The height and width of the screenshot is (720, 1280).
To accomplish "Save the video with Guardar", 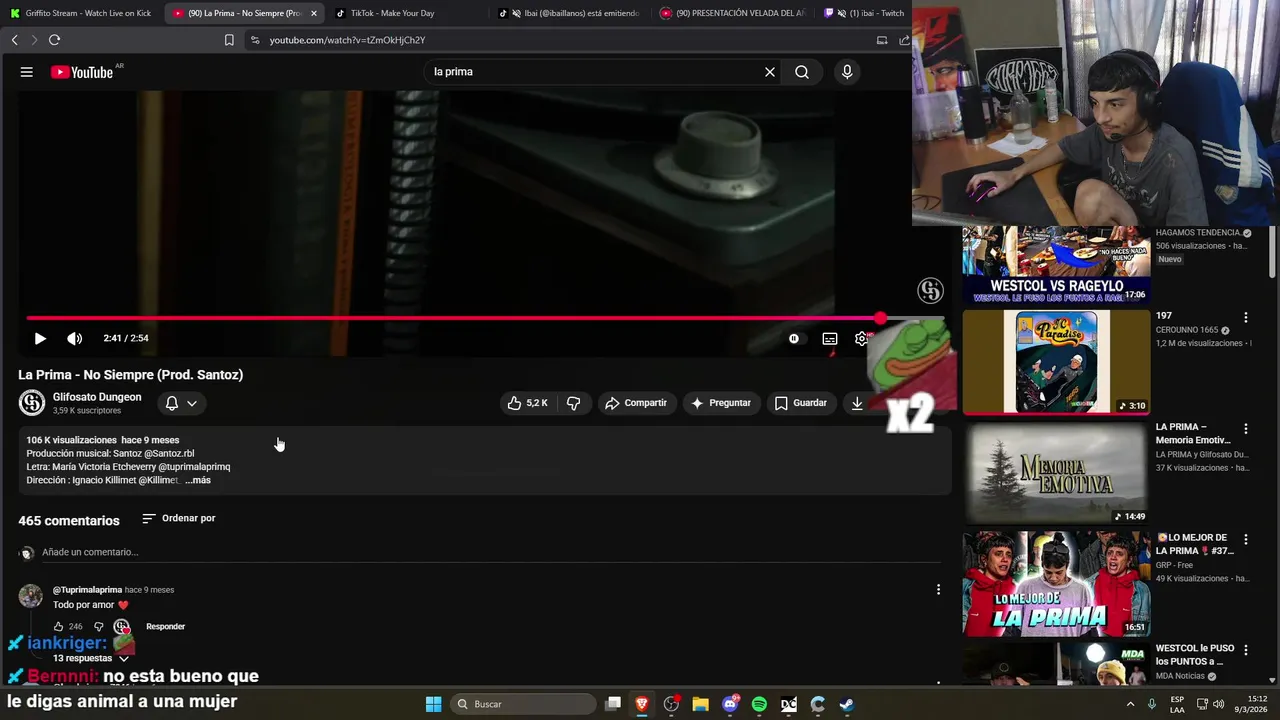I will (801, 403).
